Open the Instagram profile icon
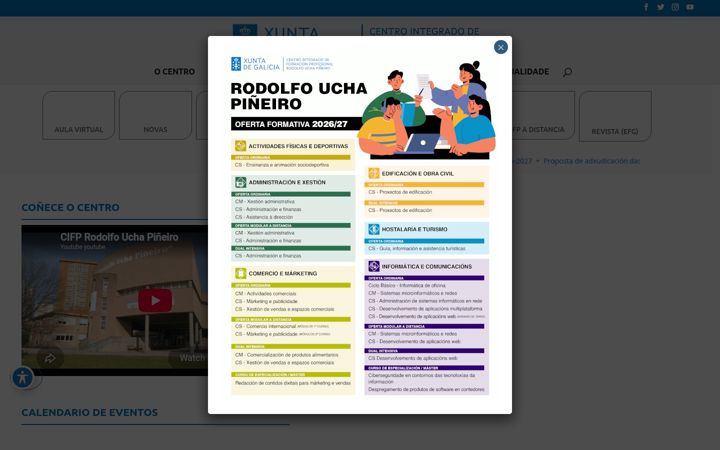 675,7
